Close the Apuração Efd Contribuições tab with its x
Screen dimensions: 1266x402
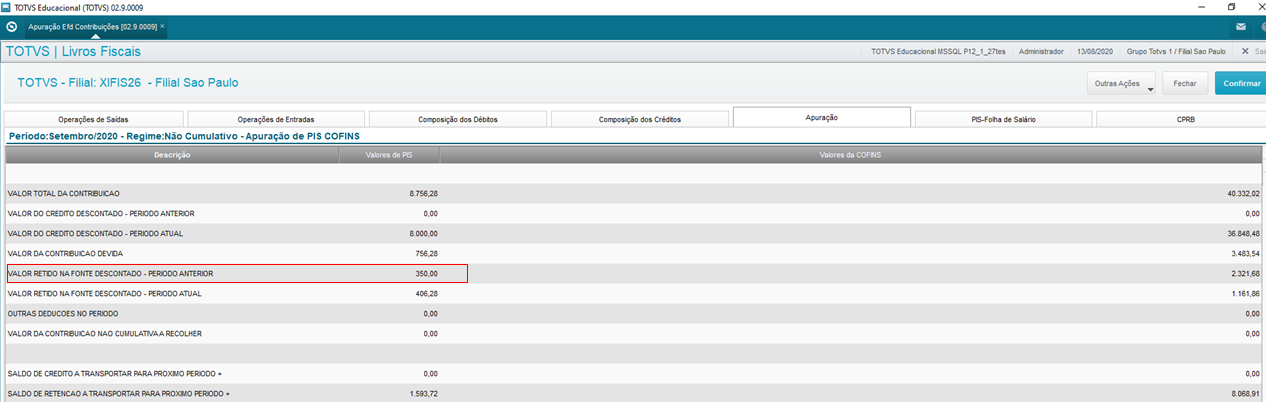pyautogui.click(x=162, y=26)
